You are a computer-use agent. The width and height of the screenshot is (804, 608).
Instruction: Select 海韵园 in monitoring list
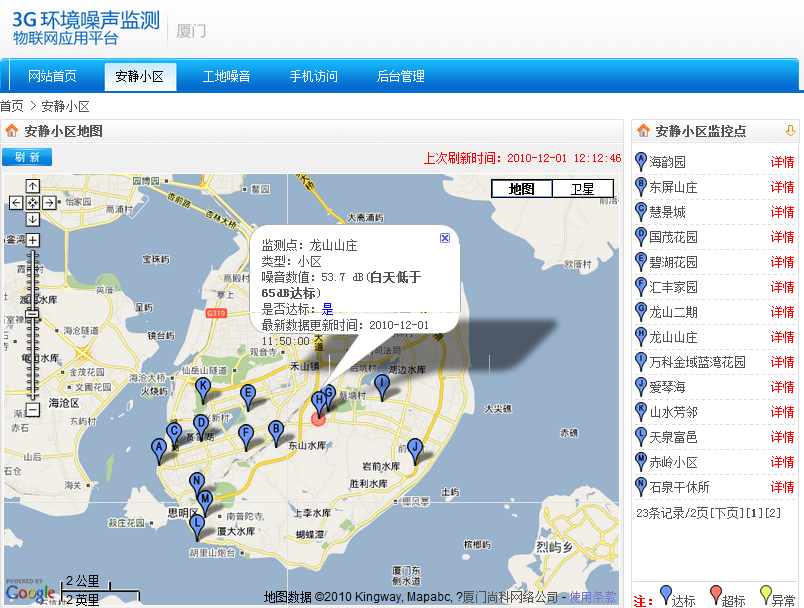coord(667,162)
